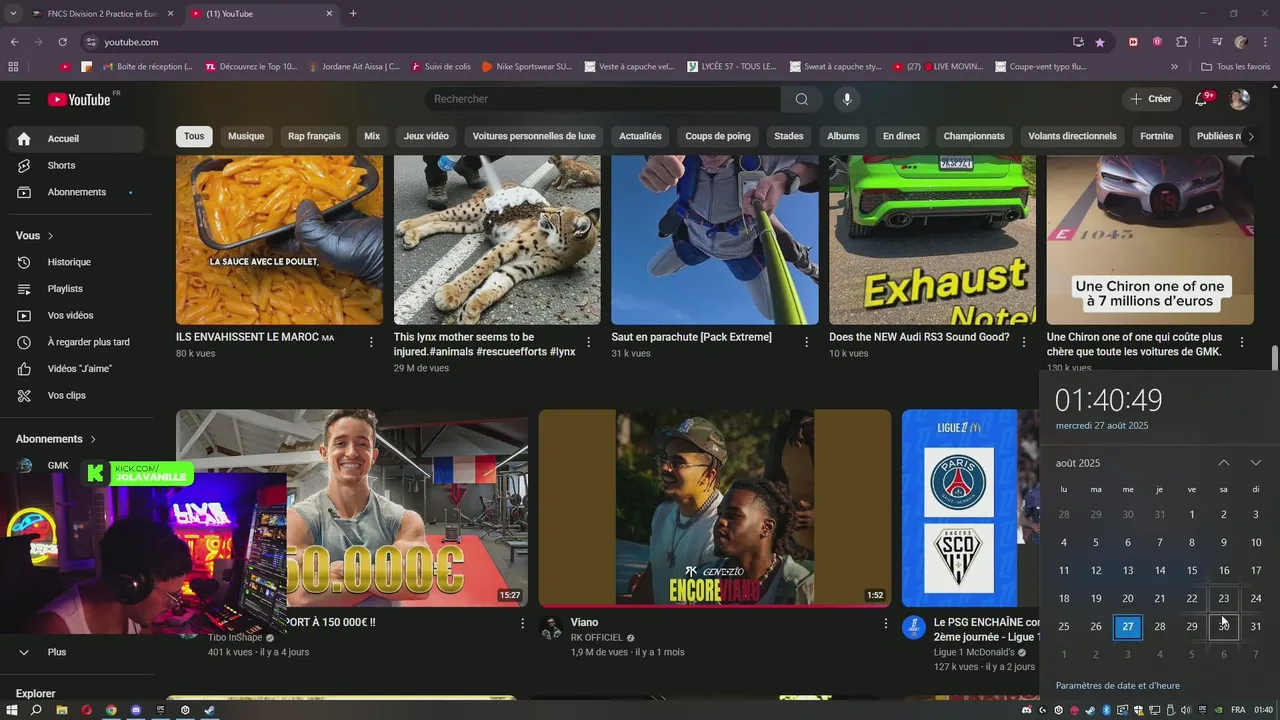Start voice search with the microphone icon

pyautogui.click(x=847, y=99)
